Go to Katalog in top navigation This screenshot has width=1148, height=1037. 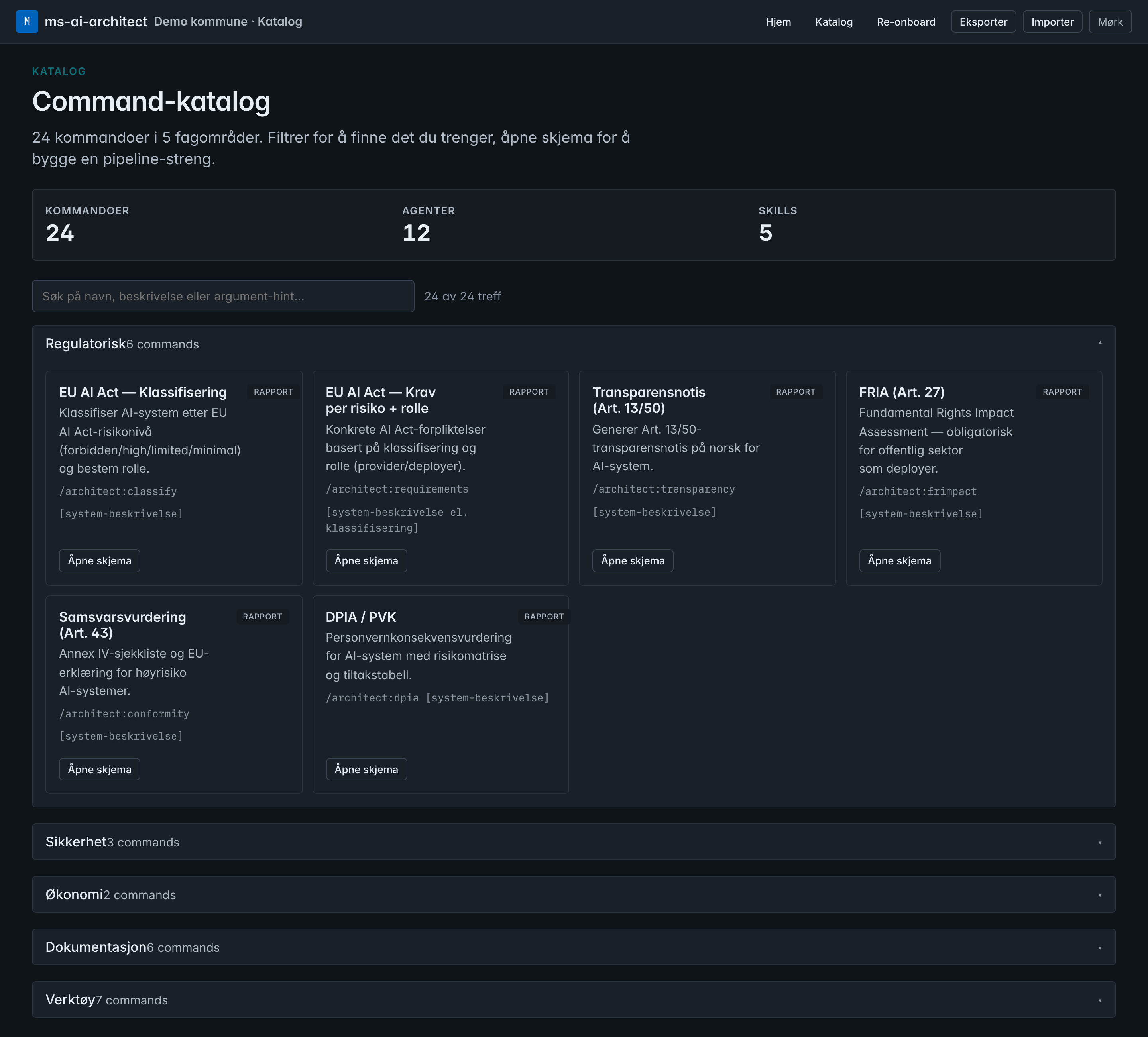(x=833, y=22)
